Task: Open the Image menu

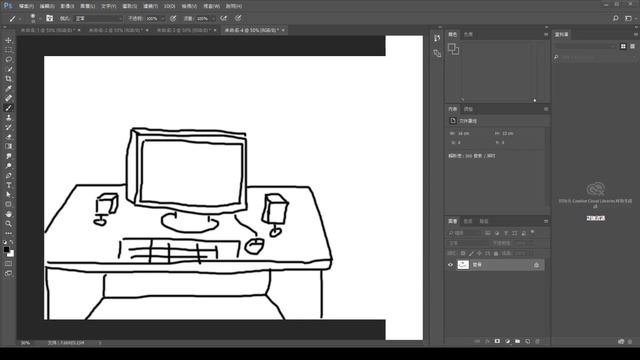Action: click(x=67, y=6)
